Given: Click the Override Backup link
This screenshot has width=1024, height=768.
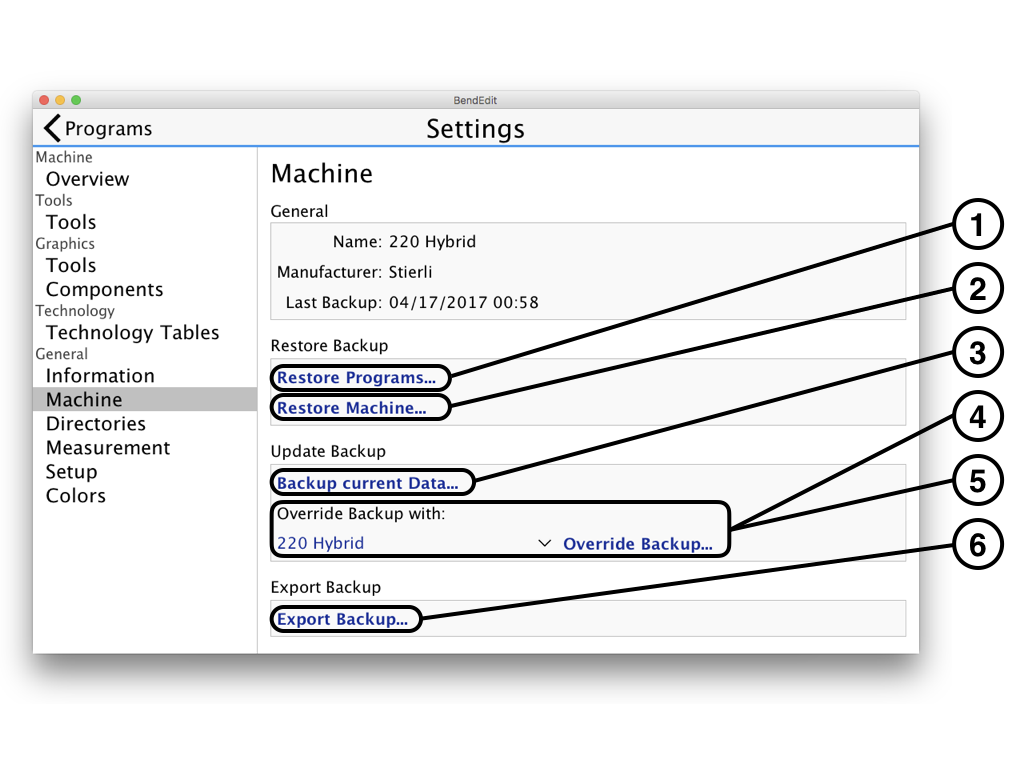Looking at the screenshot, I should point(638,544).
